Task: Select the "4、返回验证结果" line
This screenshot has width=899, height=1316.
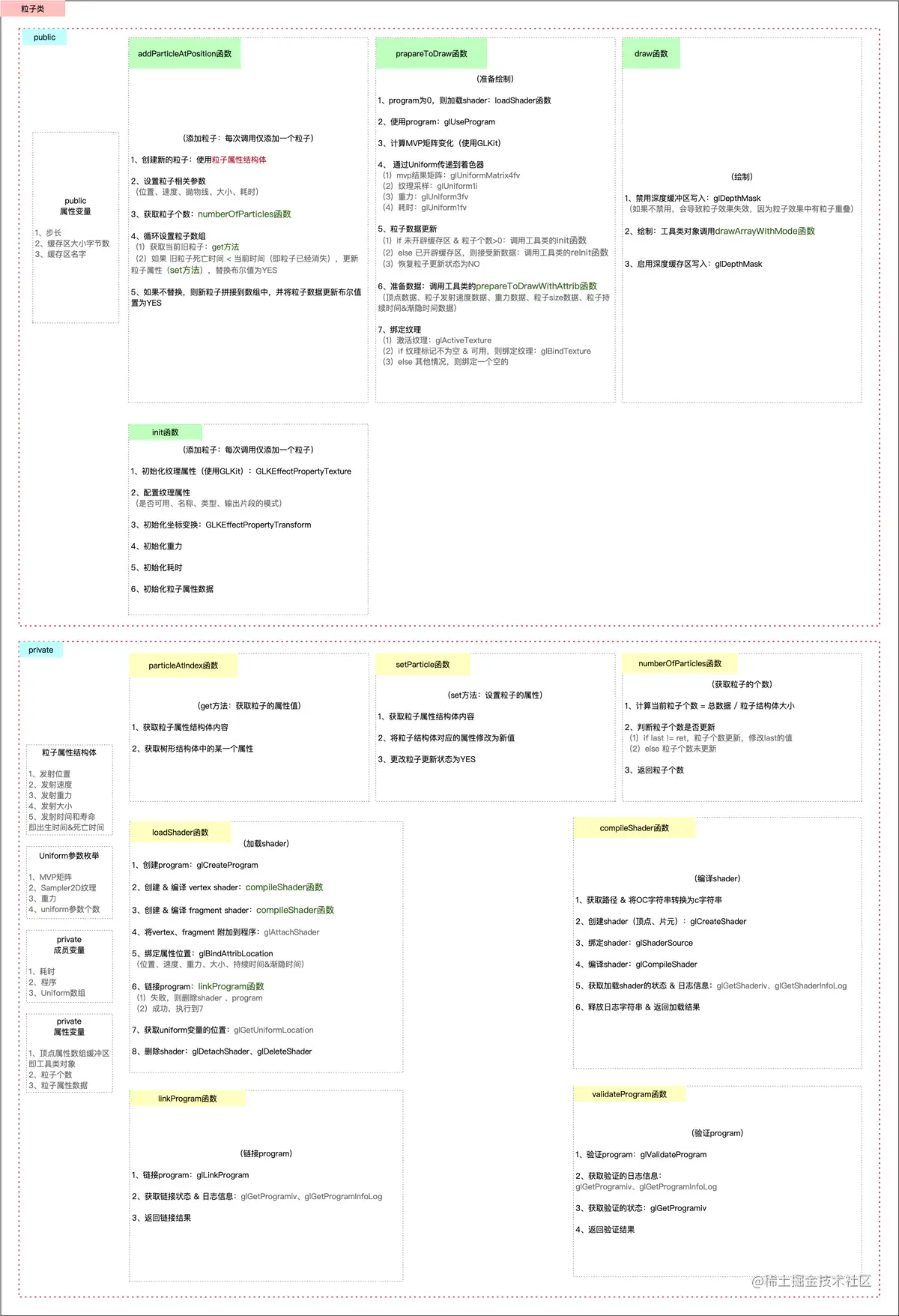Action: [x=605, y=1230]
